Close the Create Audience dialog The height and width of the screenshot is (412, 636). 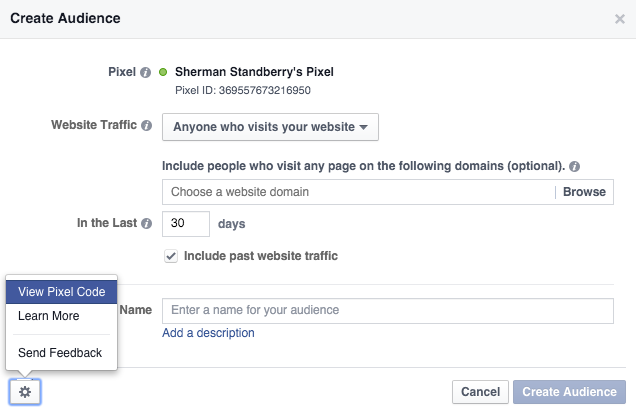pos(619,18)
